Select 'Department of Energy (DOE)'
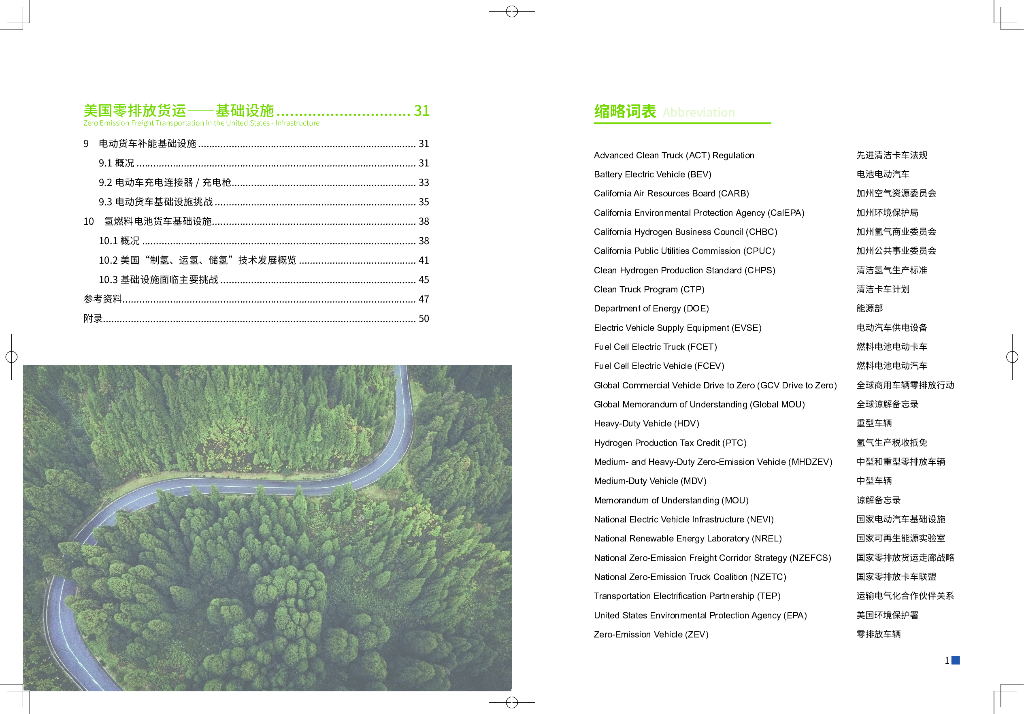 coord(651,308)
